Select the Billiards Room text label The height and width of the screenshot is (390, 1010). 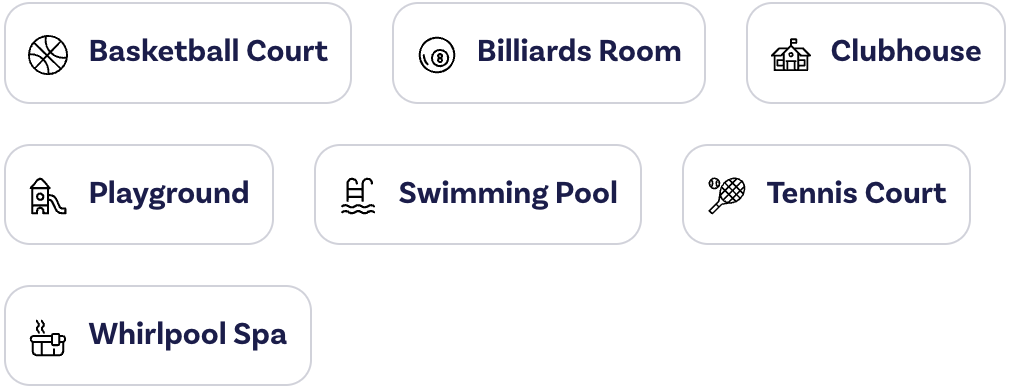579,51
